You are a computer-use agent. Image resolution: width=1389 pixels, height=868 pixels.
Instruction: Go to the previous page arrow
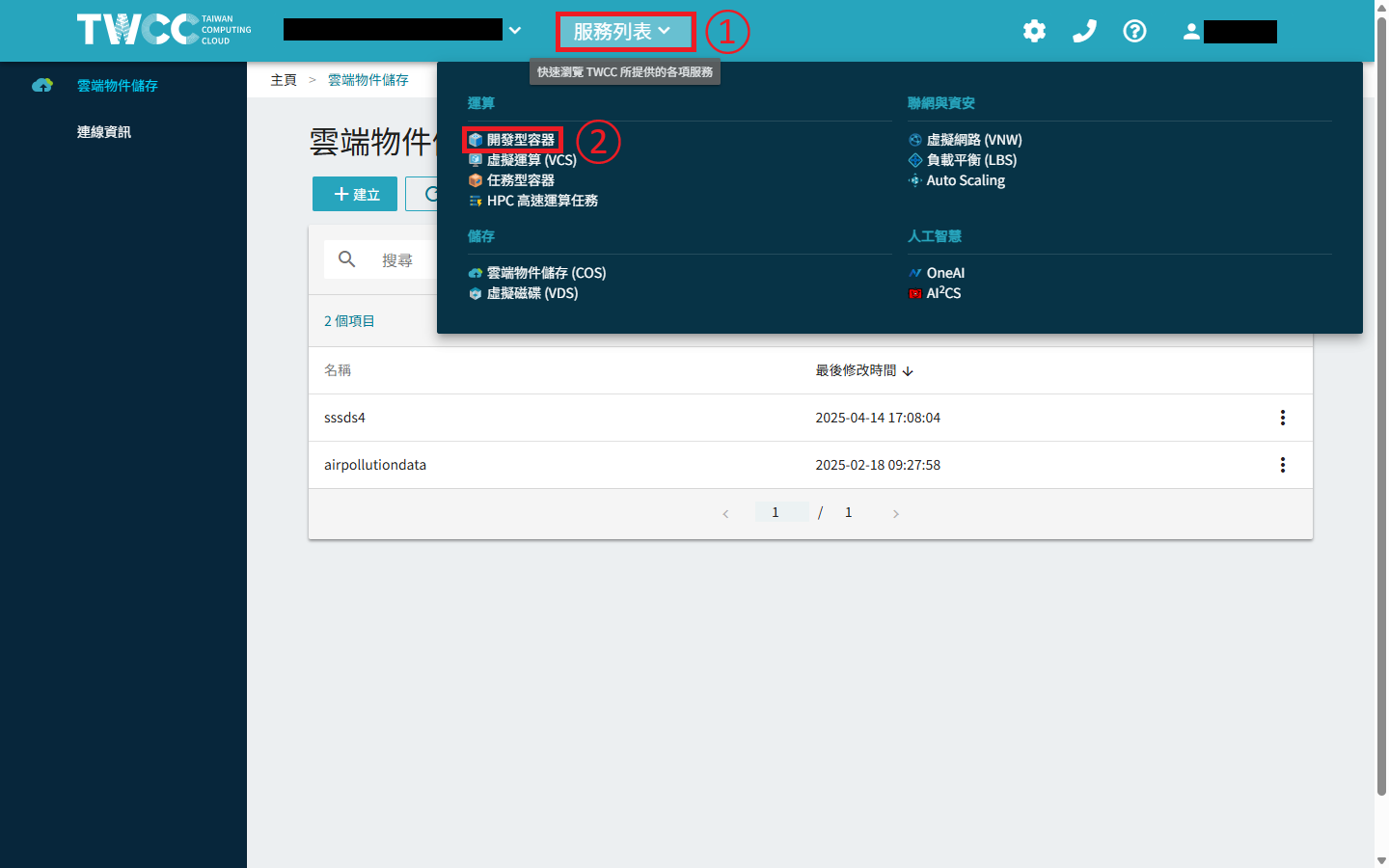[x=725, y=513]
